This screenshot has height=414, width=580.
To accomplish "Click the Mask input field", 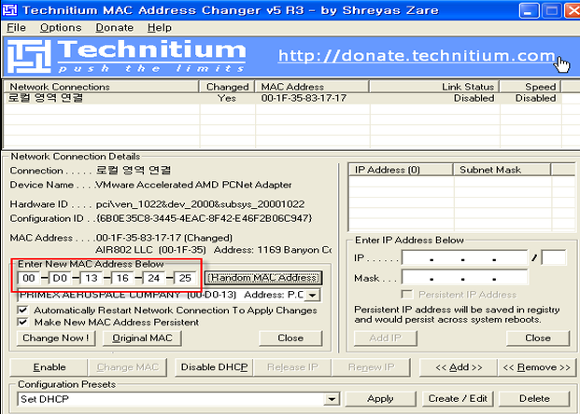I will point(465,277).
